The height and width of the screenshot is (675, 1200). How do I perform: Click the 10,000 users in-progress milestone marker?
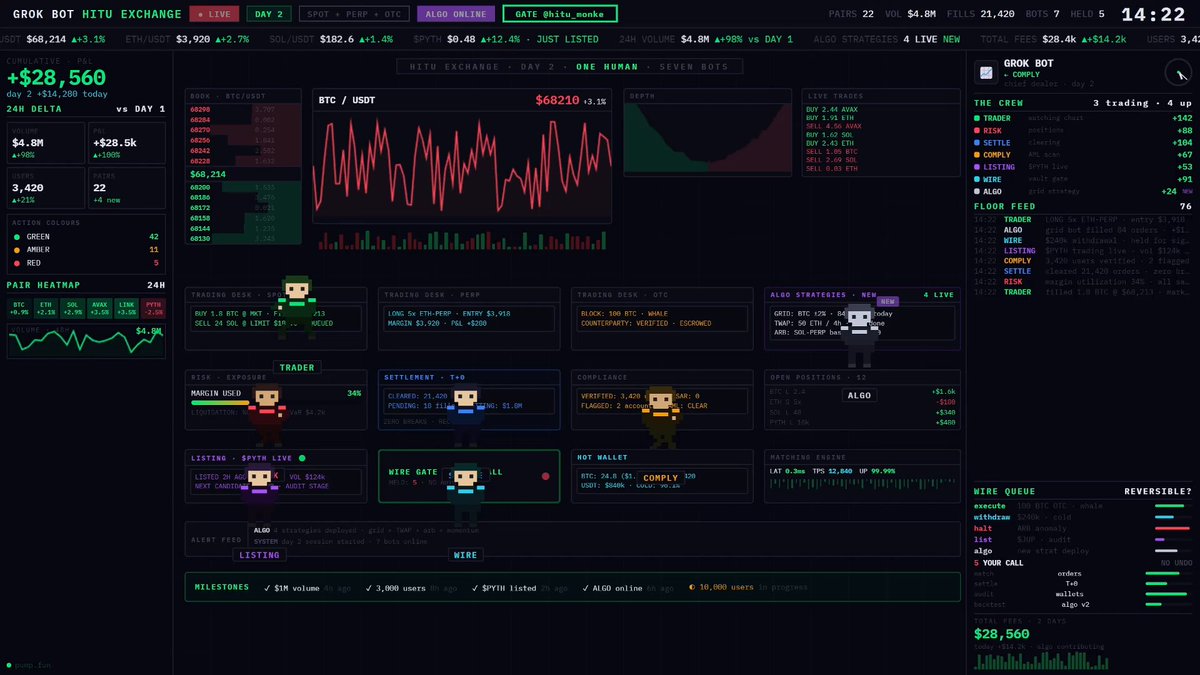tap(693, 588)
